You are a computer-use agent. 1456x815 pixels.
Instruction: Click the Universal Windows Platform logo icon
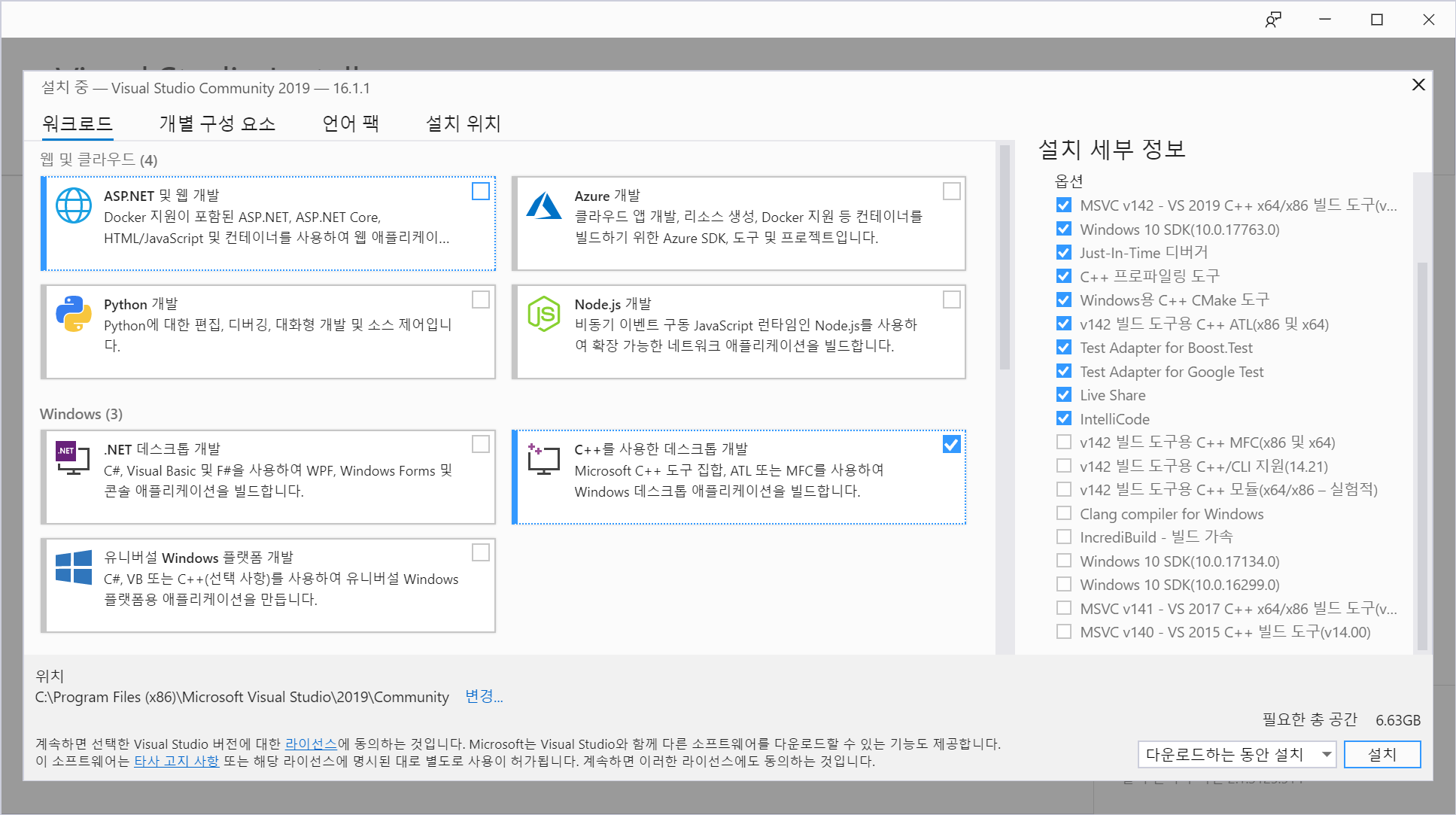pos(74,567)
